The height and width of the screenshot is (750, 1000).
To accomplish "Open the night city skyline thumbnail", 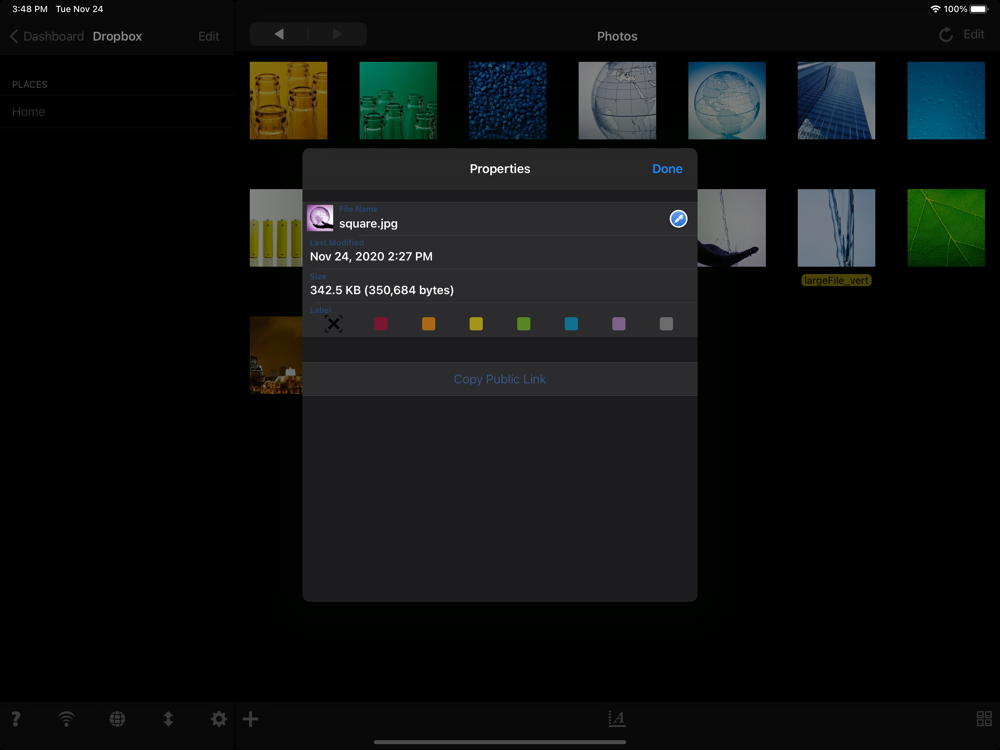I will point(276,355).
